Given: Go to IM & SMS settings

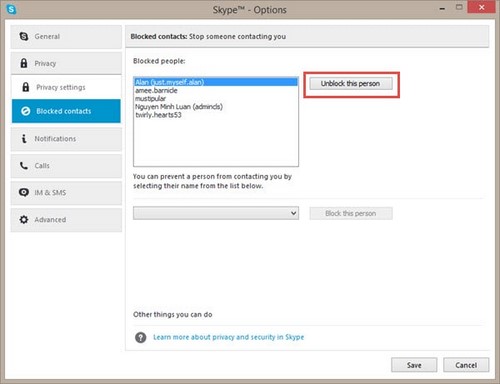Looking at the screenshot, I should [66, 193].
